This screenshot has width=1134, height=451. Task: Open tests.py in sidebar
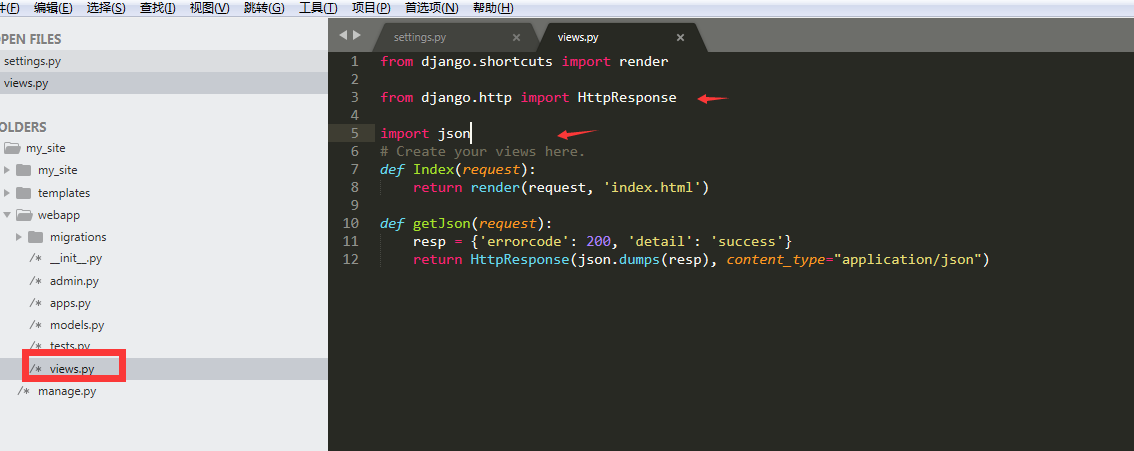click(70, 346)
